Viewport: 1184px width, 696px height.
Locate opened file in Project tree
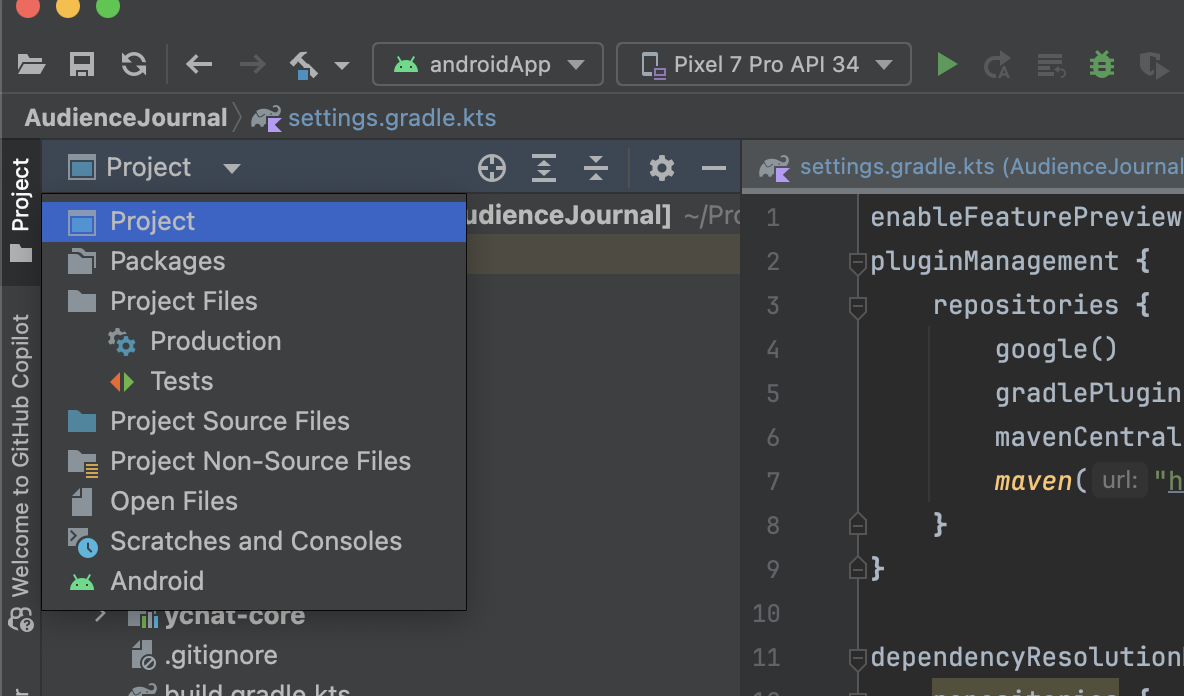492,167
